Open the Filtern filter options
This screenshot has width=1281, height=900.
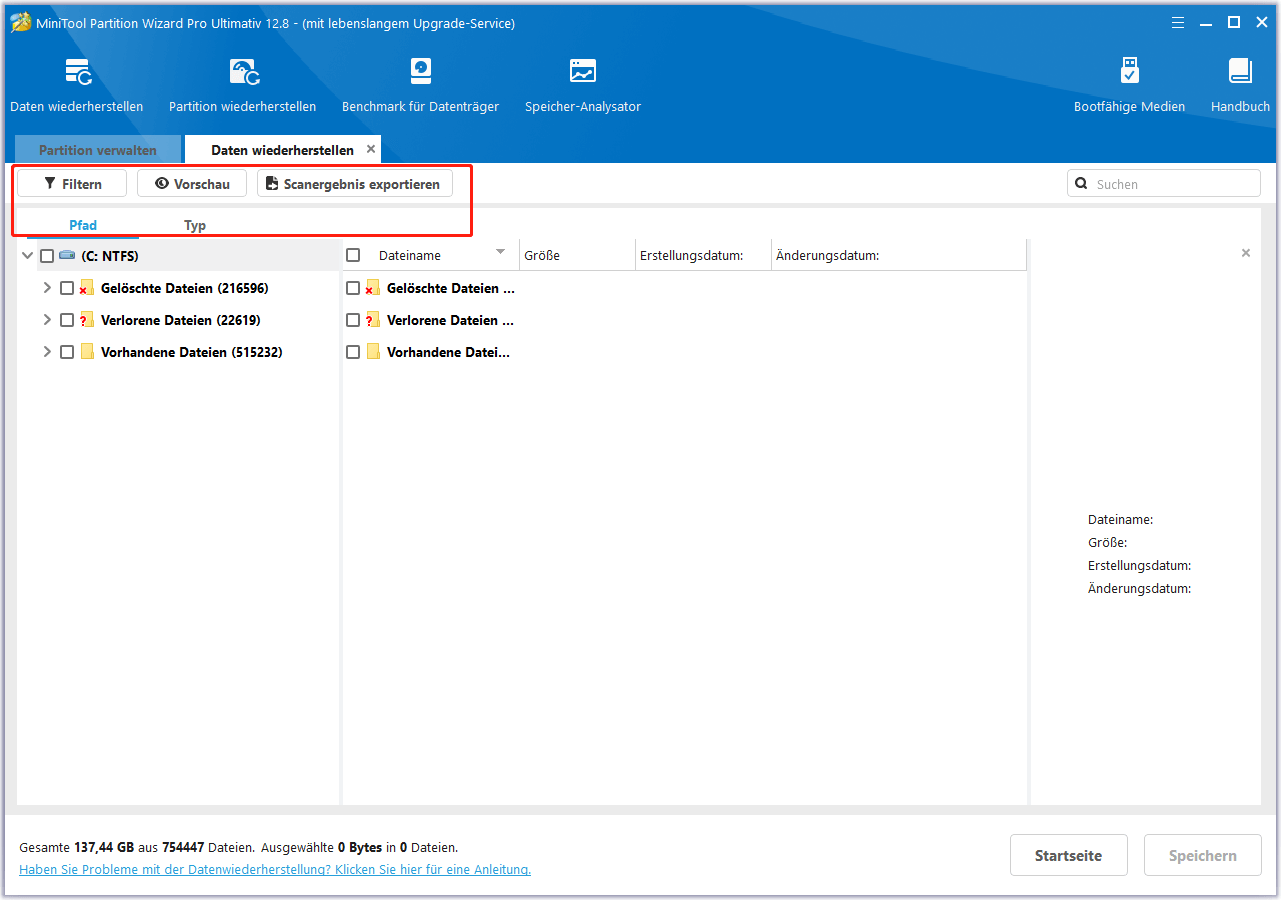[x=72, y=184]
